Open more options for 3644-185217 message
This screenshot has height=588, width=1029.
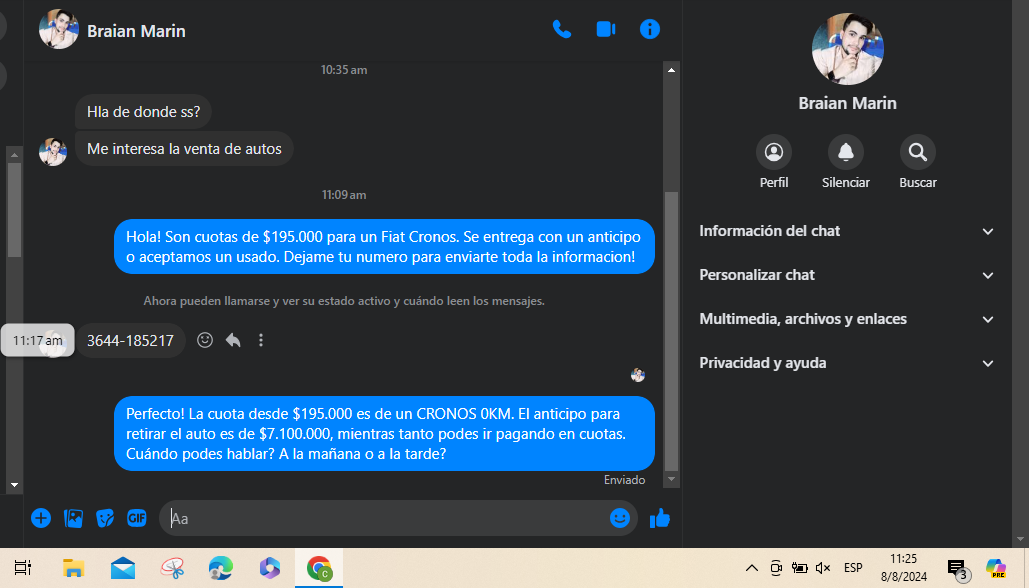(x=261, y=340)
